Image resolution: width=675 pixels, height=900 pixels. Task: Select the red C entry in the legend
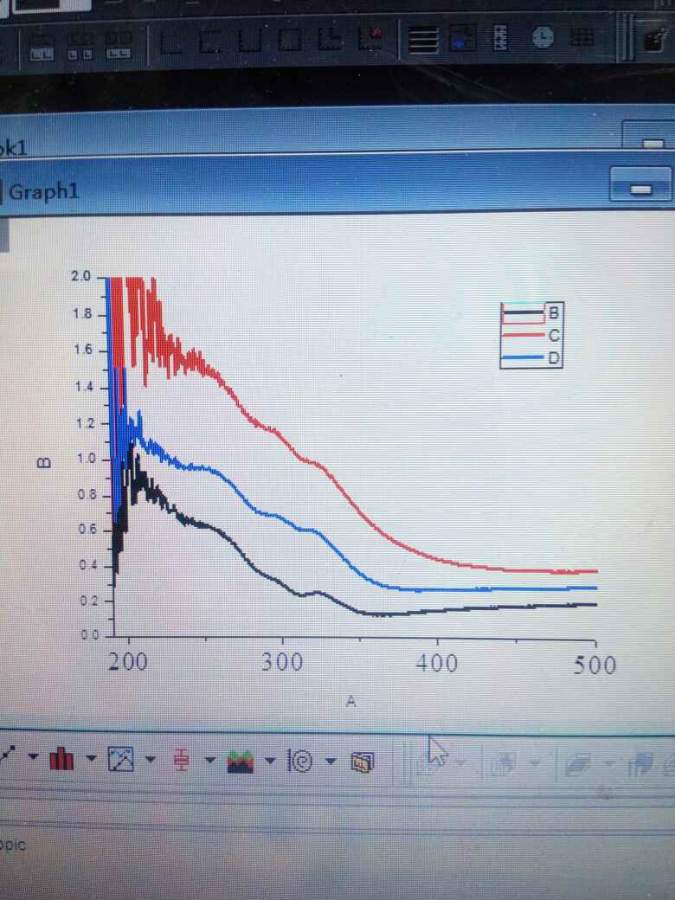click(x=531, y=335)
